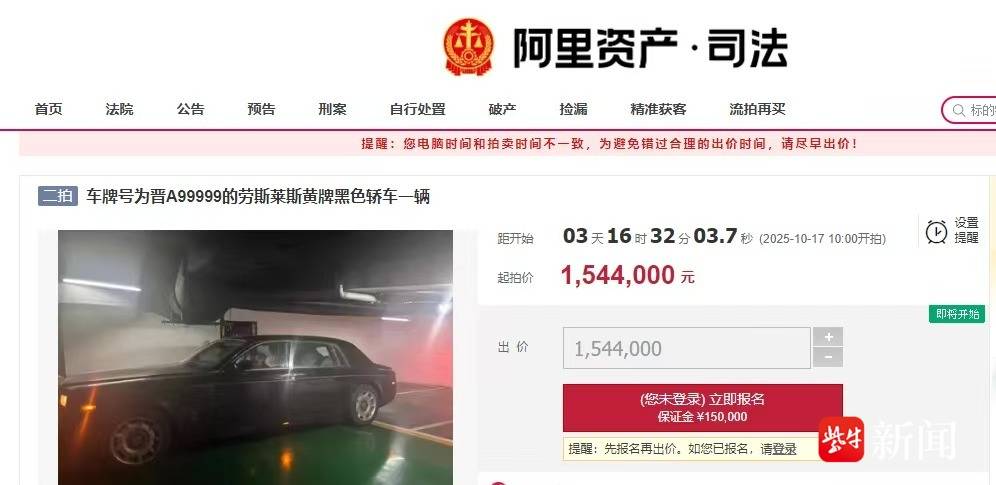Click the 设置提醒 reminder text
996x485 pixels.
click(966, 230)
